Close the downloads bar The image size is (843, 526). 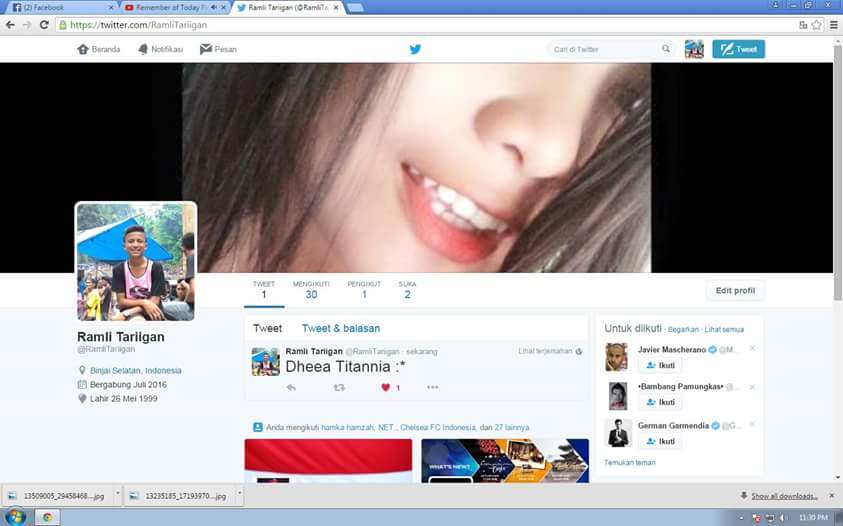click(831, 495)
